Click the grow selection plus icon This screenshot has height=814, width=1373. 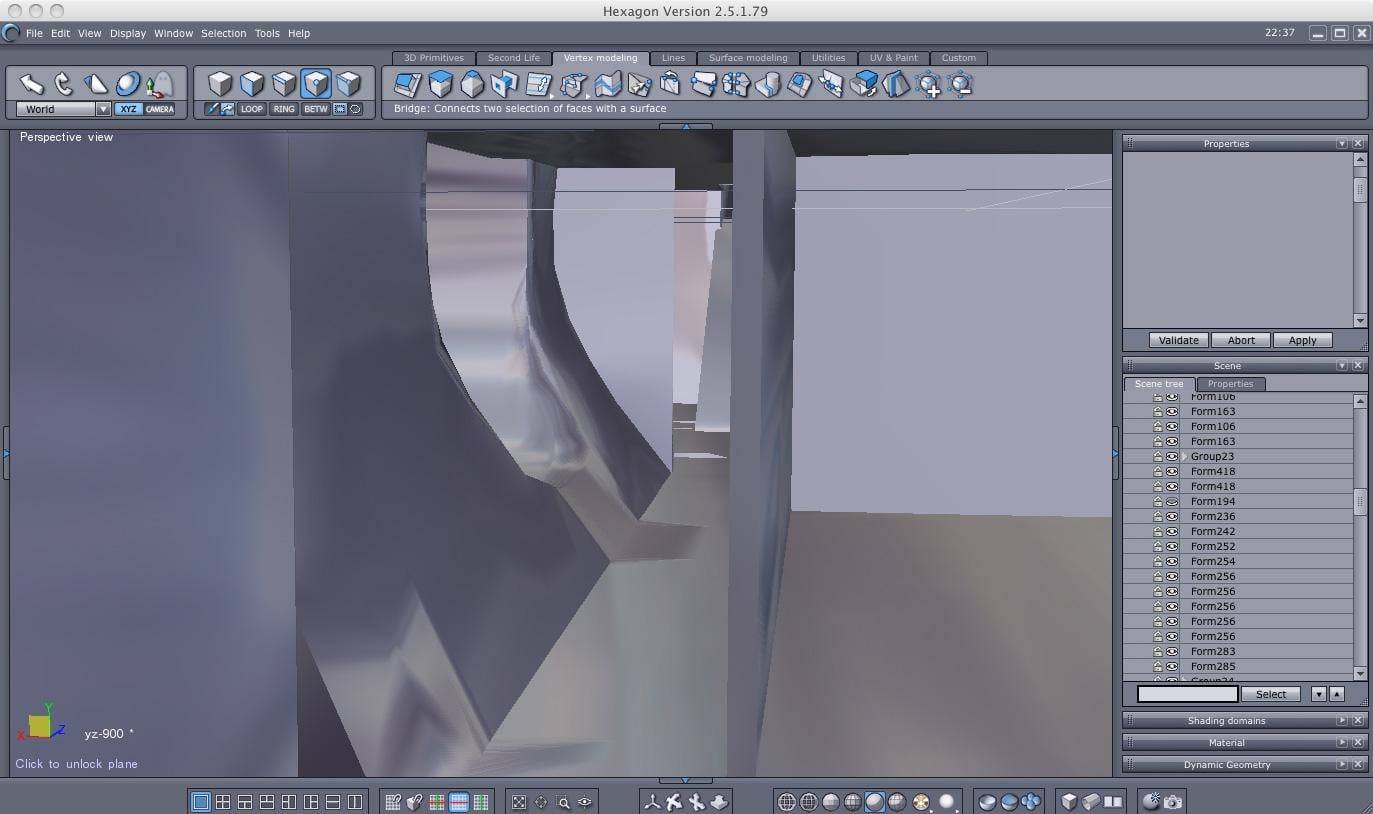click(x=928, y=85)
